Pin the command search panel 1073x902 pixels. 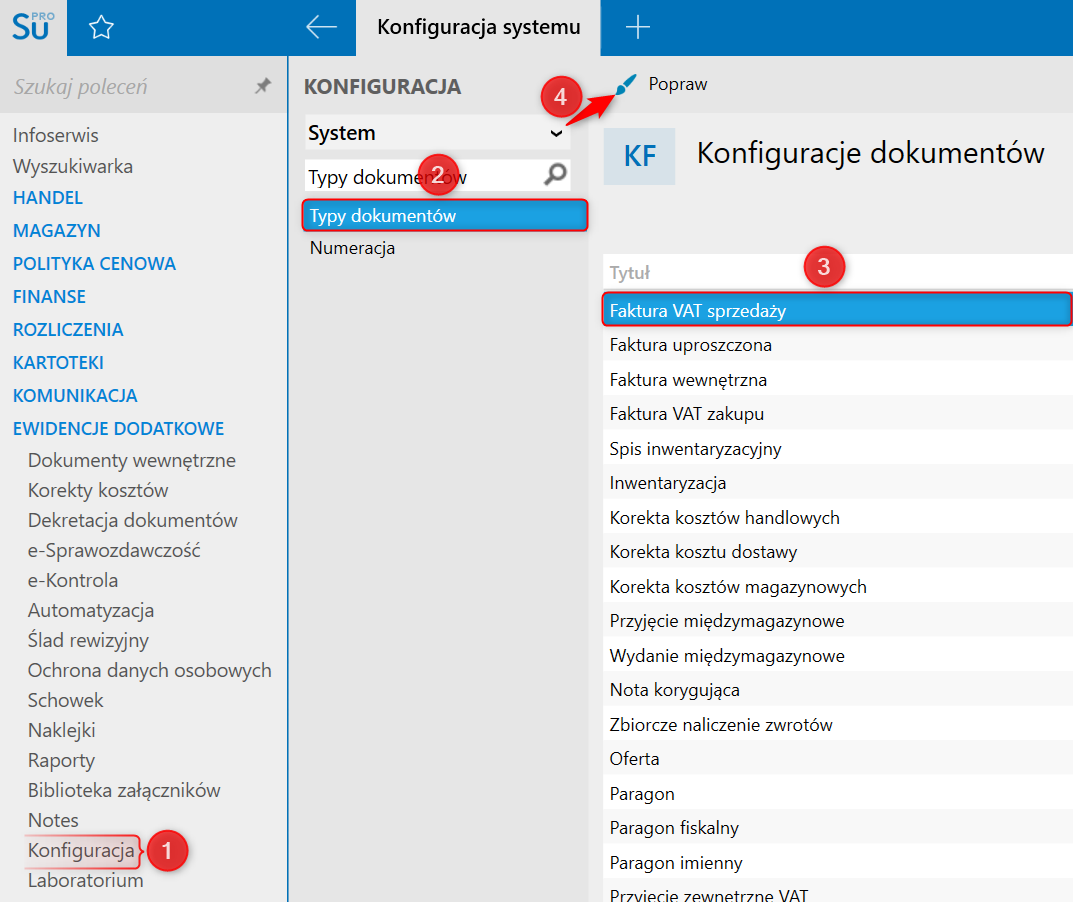[x=263, y=86]
